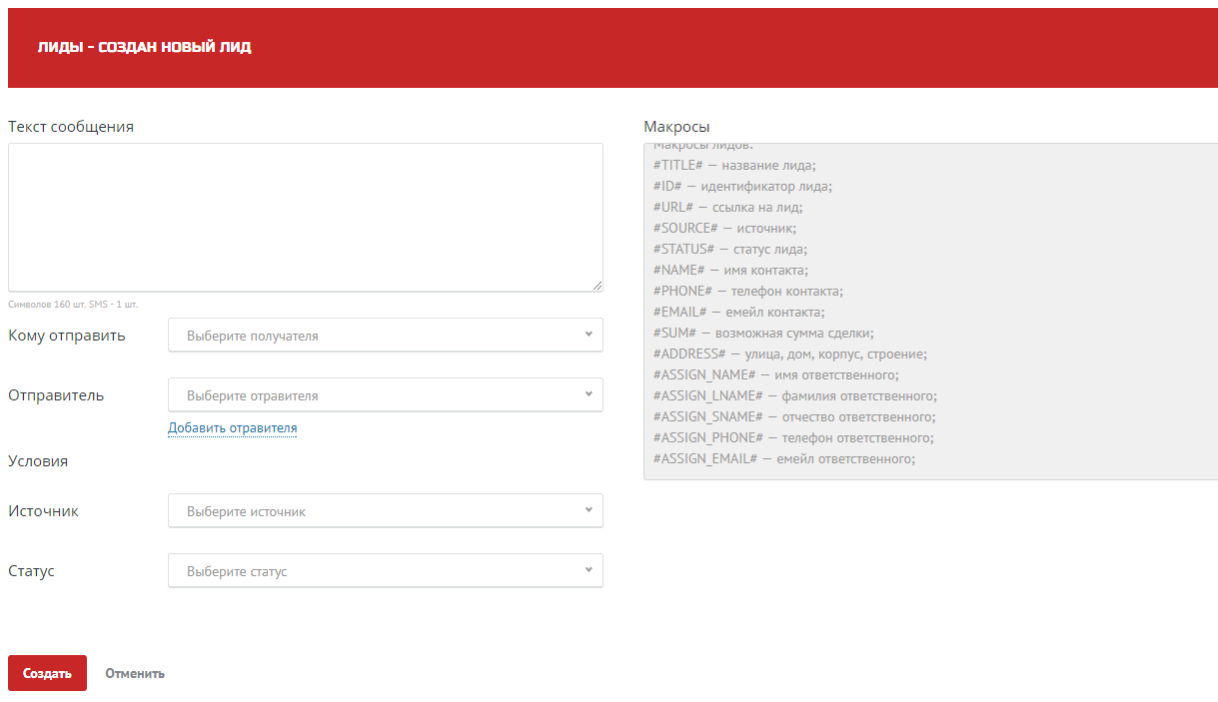The image size is (1218, 702).
Task: Open the Выберите отравителя dropdown
Action: [x=385, y=395]
